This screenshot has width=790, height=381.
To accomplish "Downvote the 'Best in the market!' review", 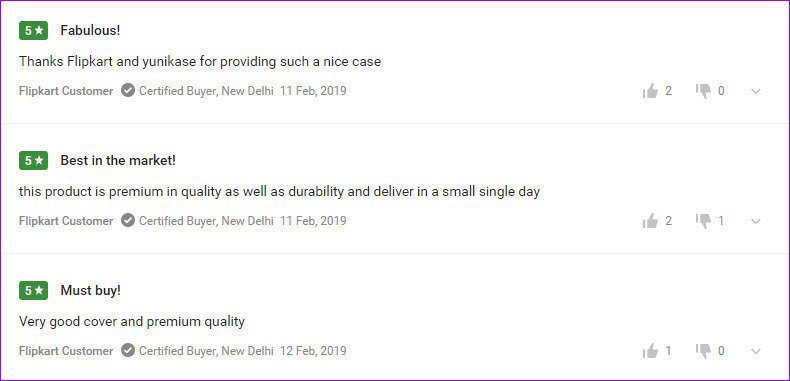I will (x=703, y=221).
